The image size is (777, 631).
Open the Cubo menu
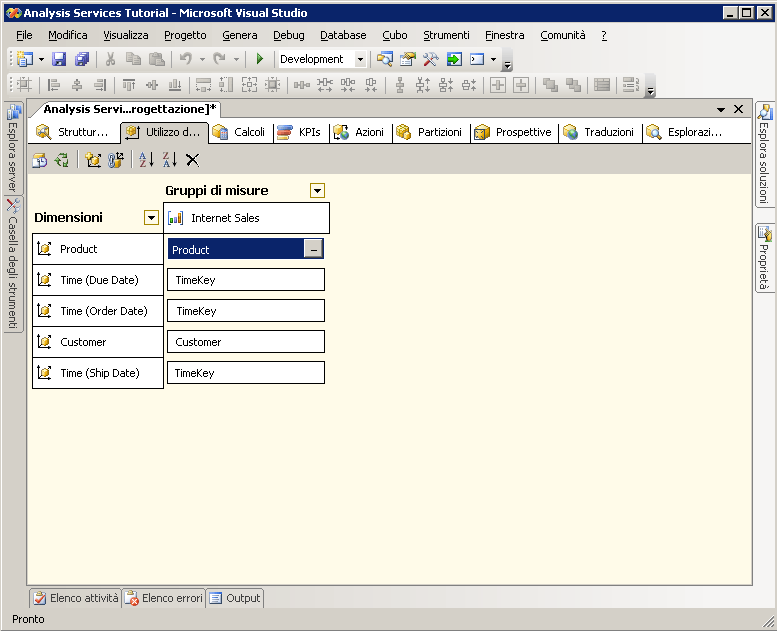[395, 35]
